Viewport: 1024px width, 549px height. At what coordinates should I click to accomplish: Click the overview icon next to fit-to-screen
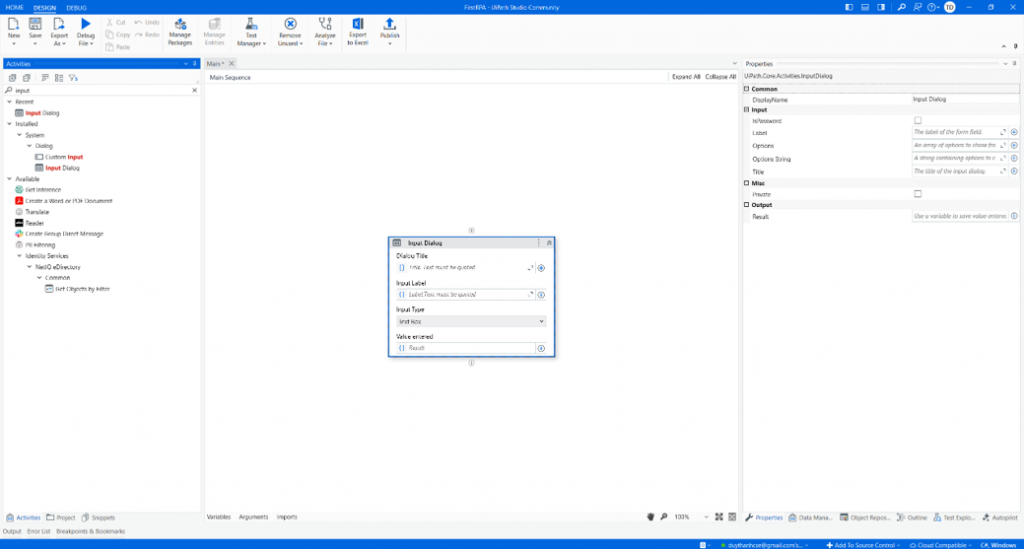[x=732, y=517]
